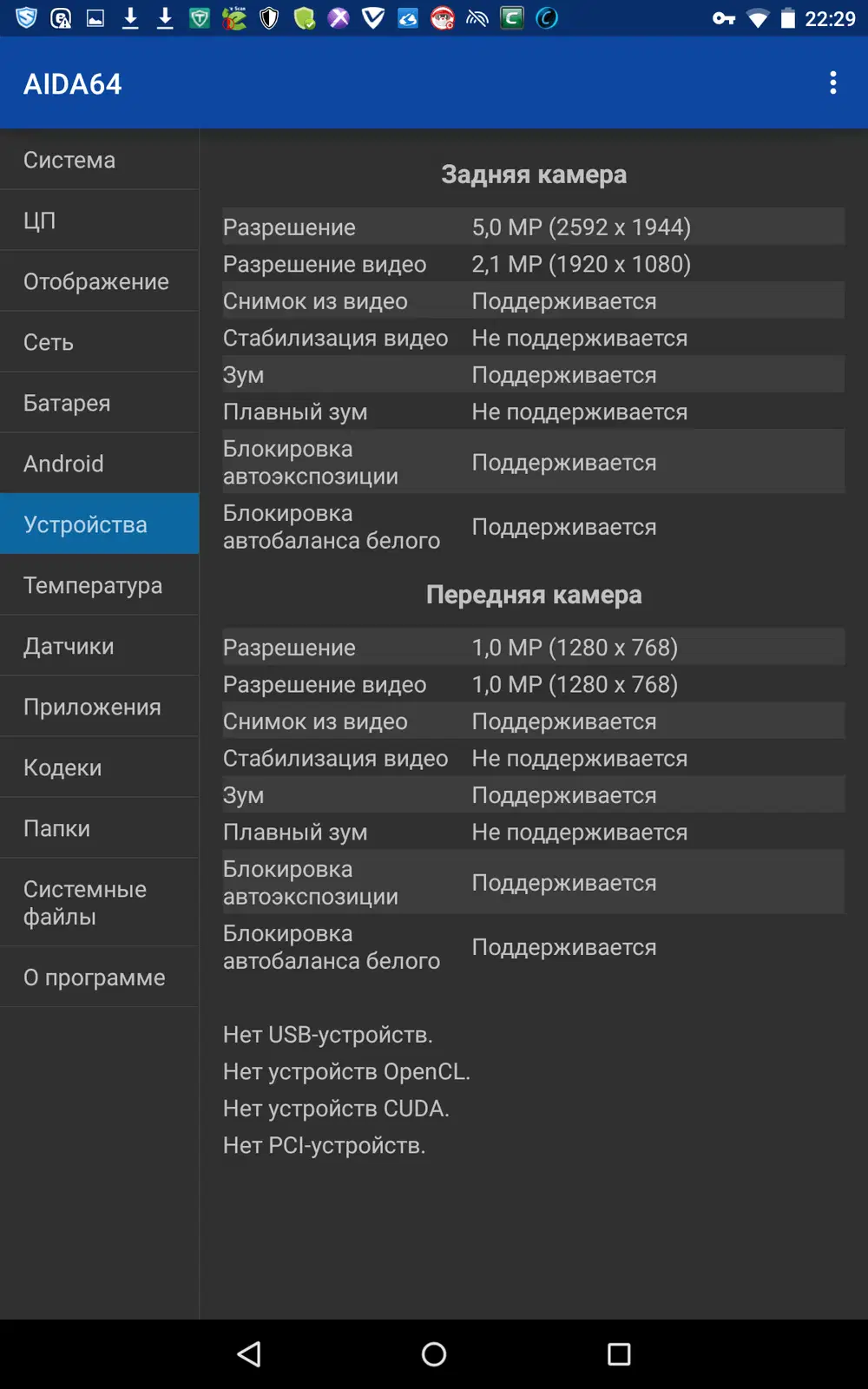
Task: Open the Система section
Action: click(99, 160)
